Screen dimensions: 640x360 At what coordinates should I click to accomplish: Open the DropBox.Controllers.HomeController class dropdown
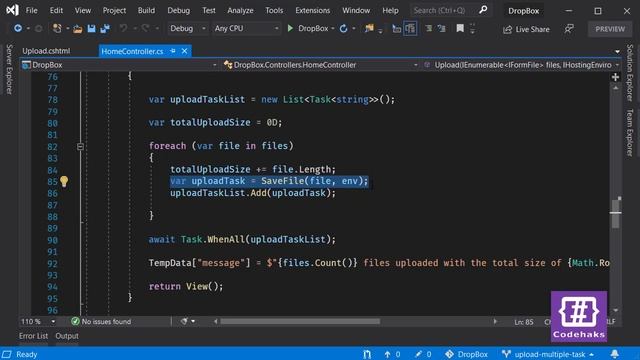[x=320, y=65]
